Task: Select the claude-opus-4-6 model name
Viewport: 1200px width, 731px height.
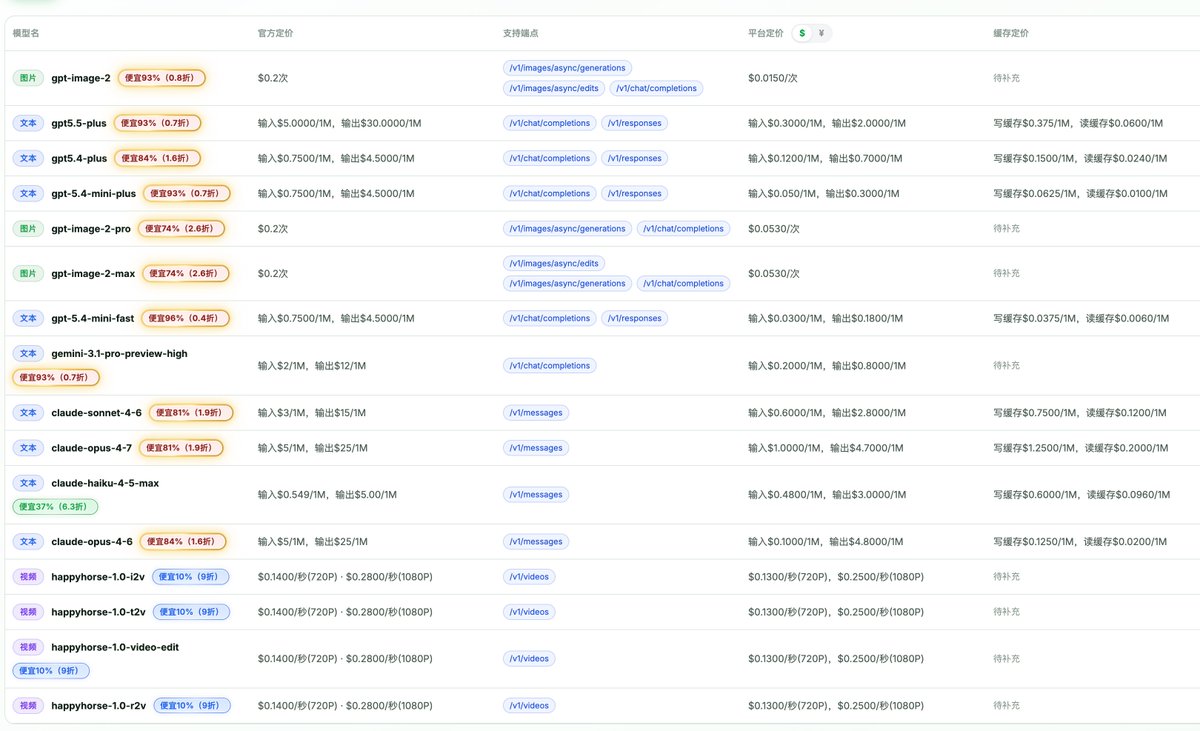Action: click(92, 541)
